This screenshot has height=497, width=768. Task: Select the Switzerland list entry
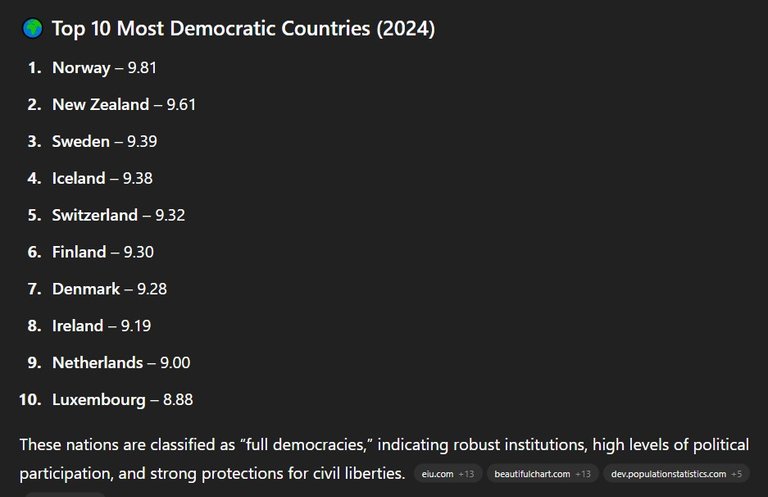[119, 215]
